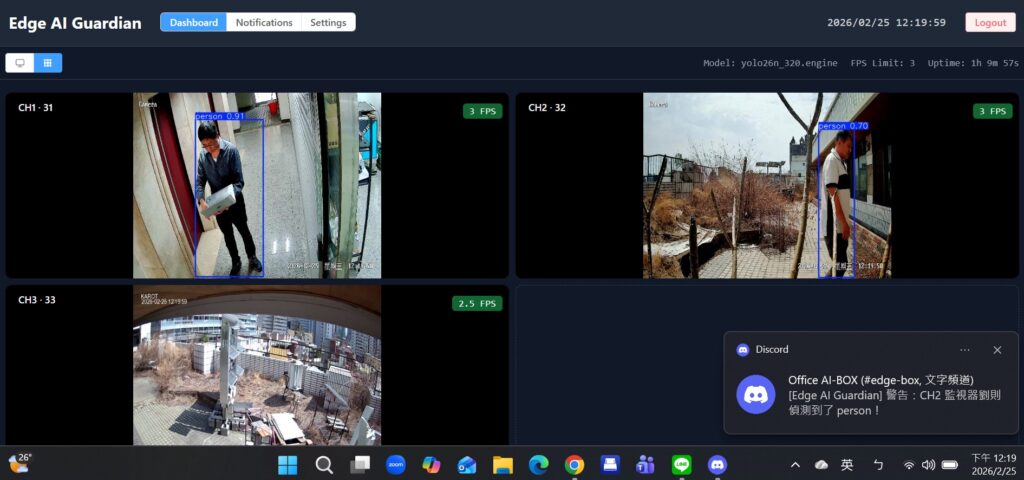The width and height of the screenshot is (1024, 480).
Task: Select the grid layout view
Action: click(x=47, y=63)
